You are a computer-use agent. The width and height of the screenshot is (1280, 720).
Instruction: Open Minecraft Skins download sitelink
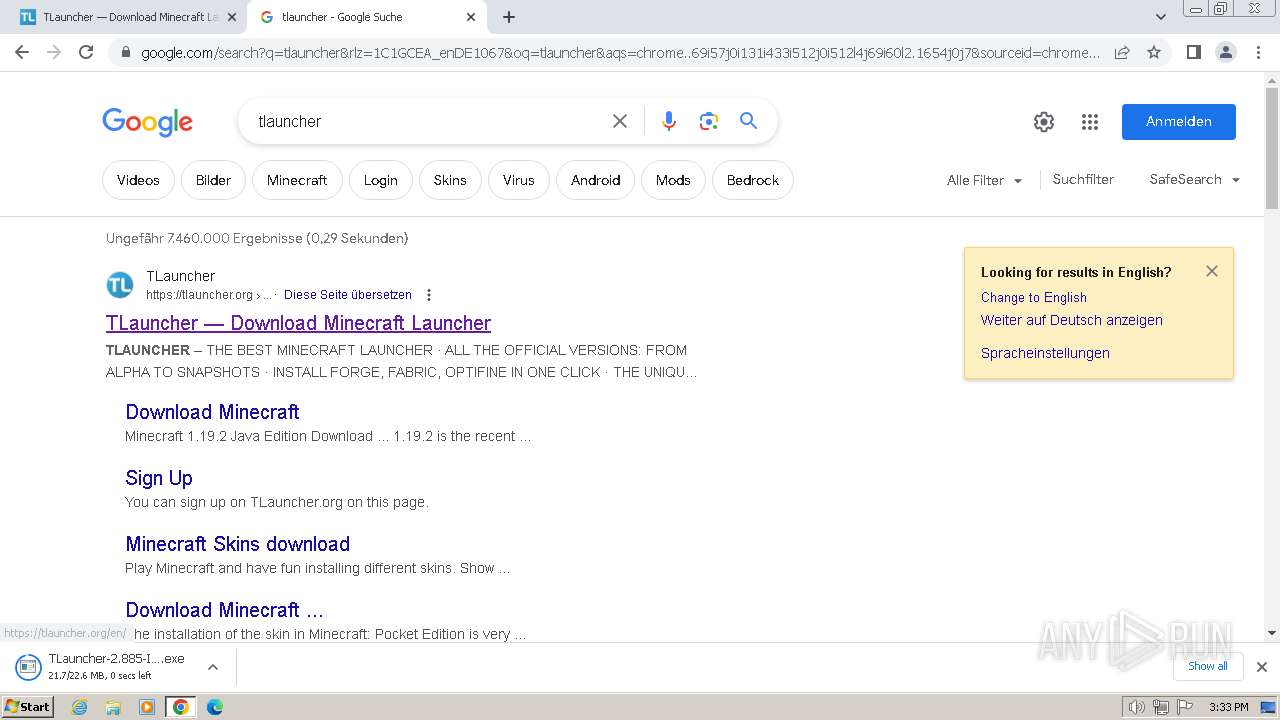click(238, 544)
